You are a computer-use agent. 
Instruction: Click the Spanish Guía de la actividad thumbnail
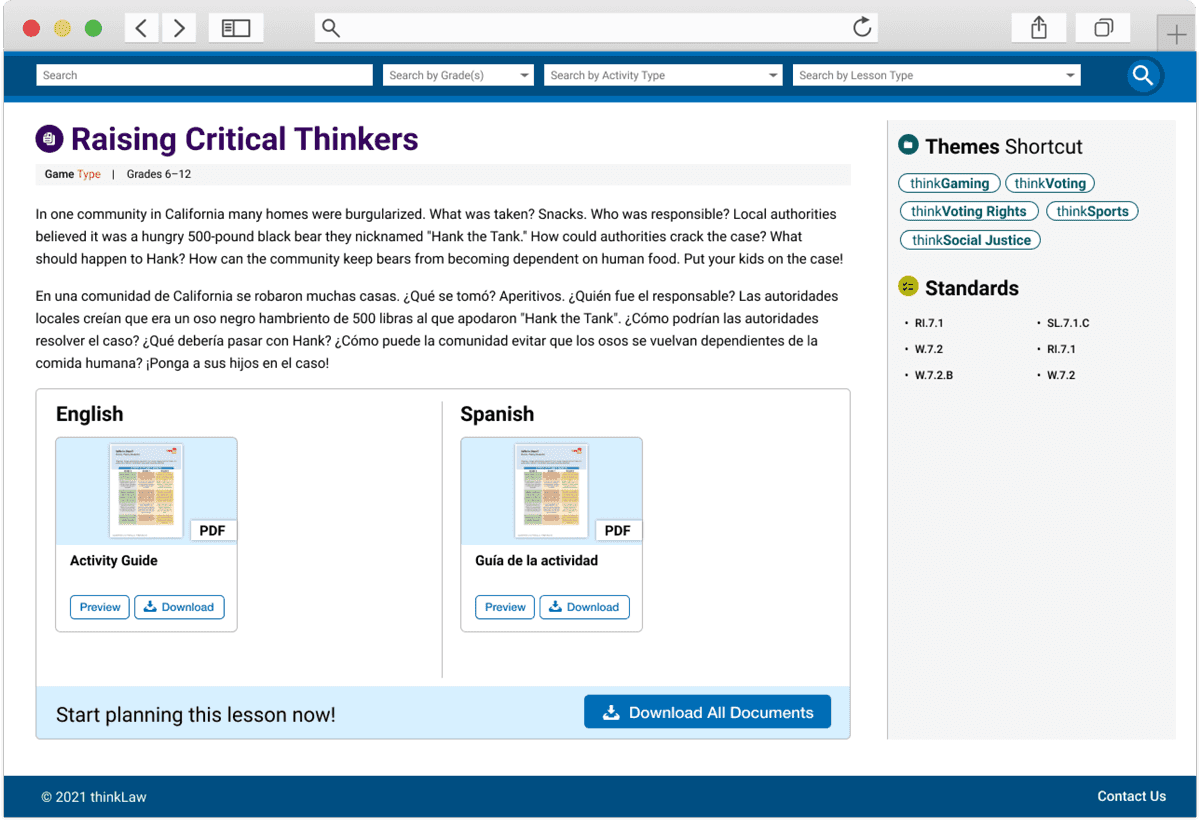tap(551, 490)
